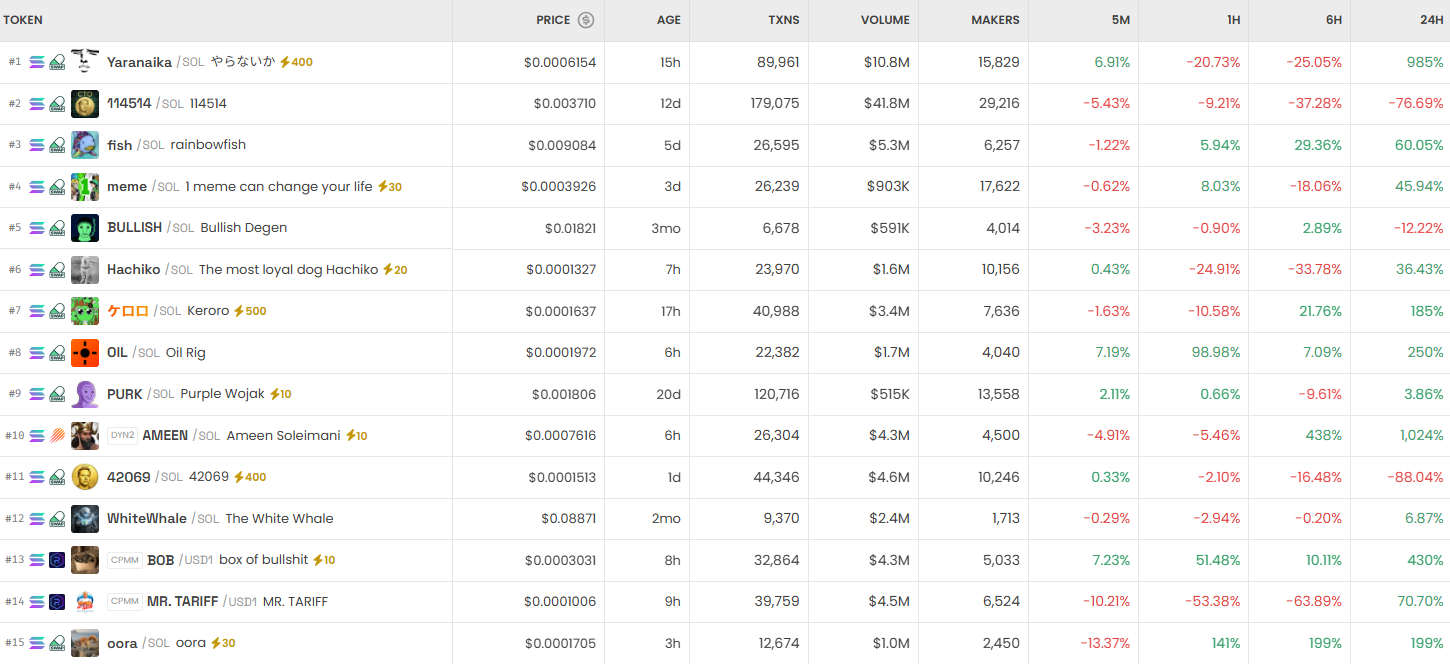Sort table by the 24H column header
This screenshot has height=664, width=1450.
pyautogui.click(x=1432, y=20)
